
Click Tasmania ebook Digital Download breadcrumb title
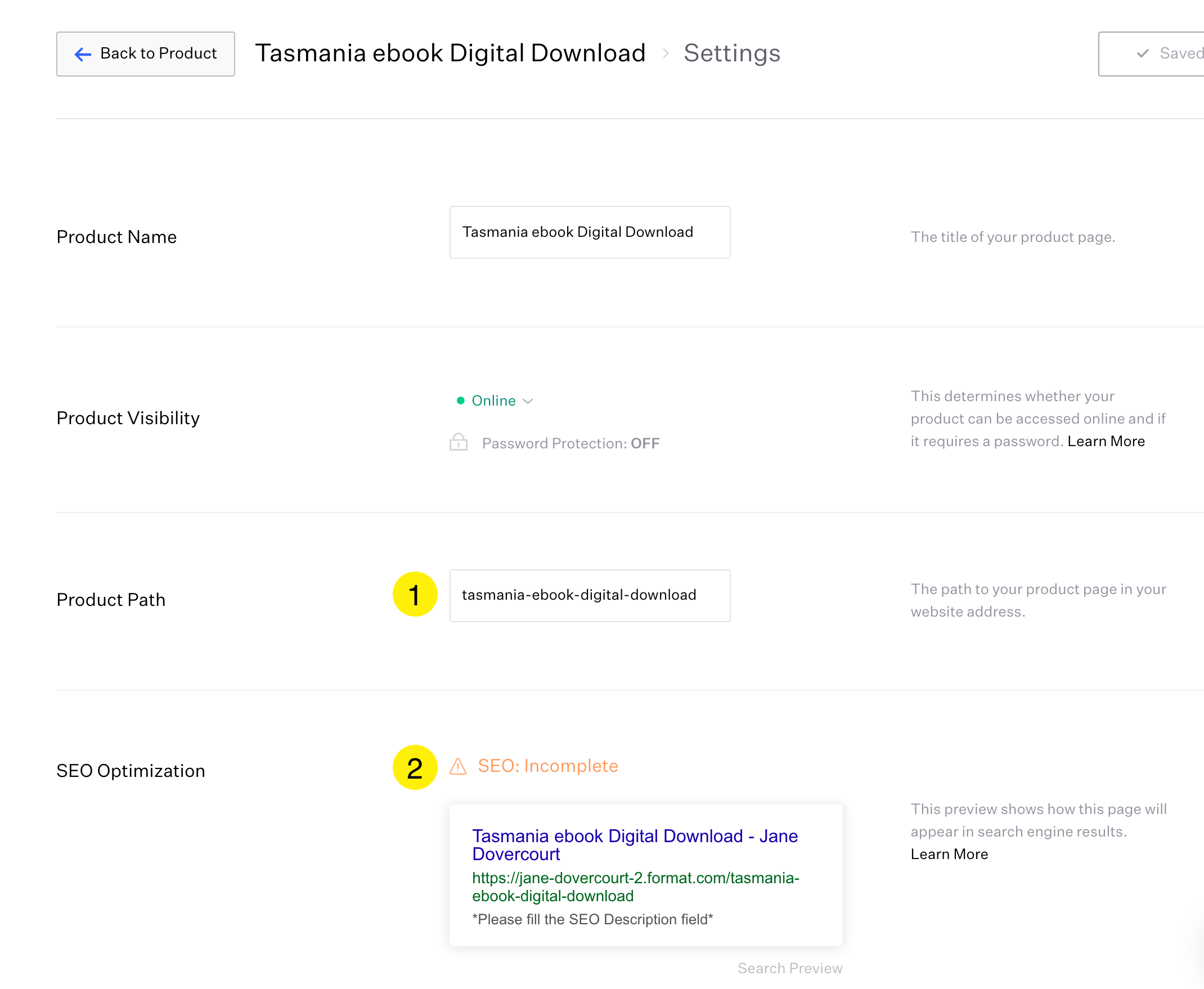450,53
